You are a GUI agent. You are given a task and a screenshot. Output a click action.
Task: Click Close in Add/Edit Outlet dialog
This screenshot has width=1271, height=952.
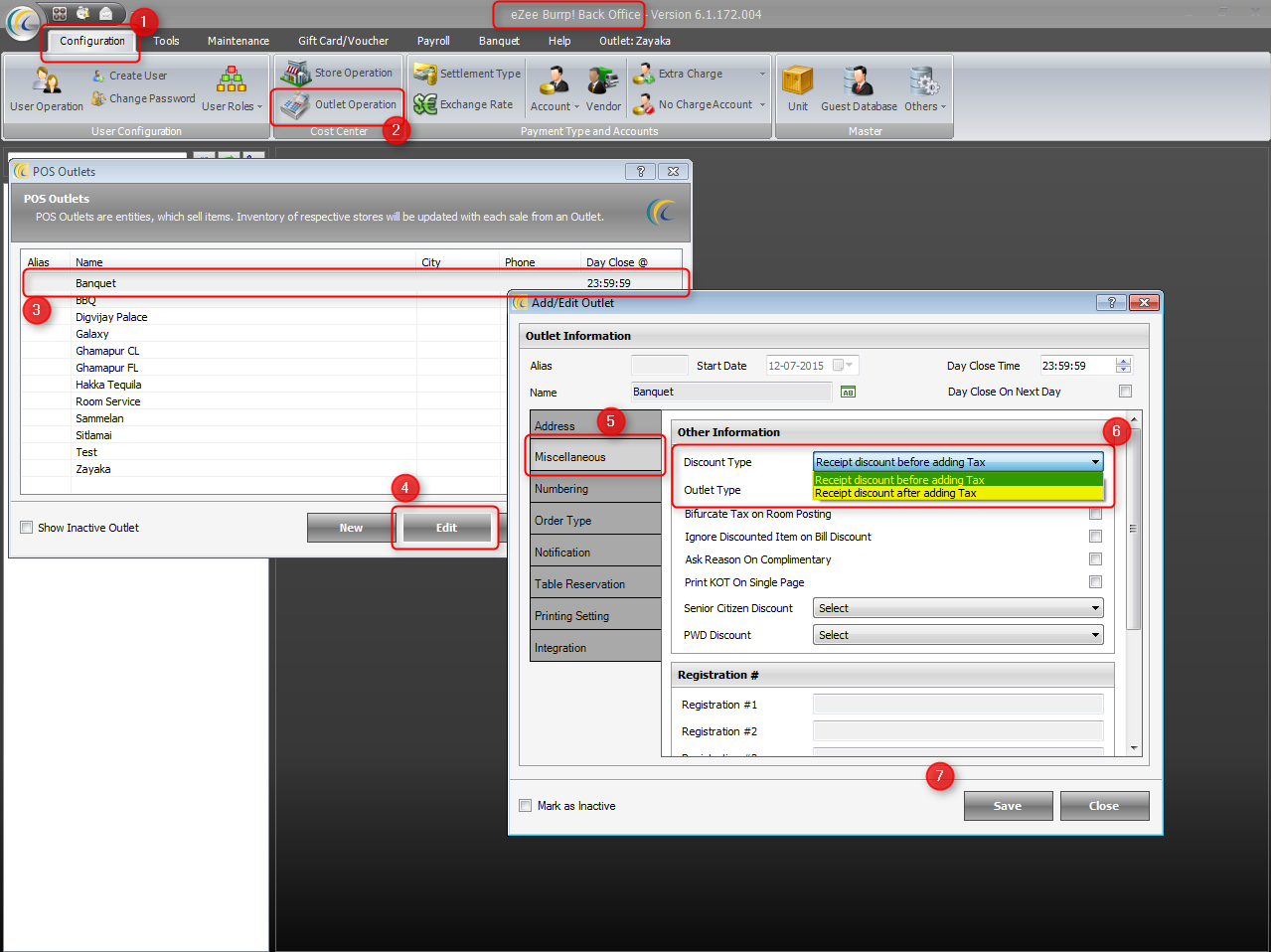(1104, 806)
